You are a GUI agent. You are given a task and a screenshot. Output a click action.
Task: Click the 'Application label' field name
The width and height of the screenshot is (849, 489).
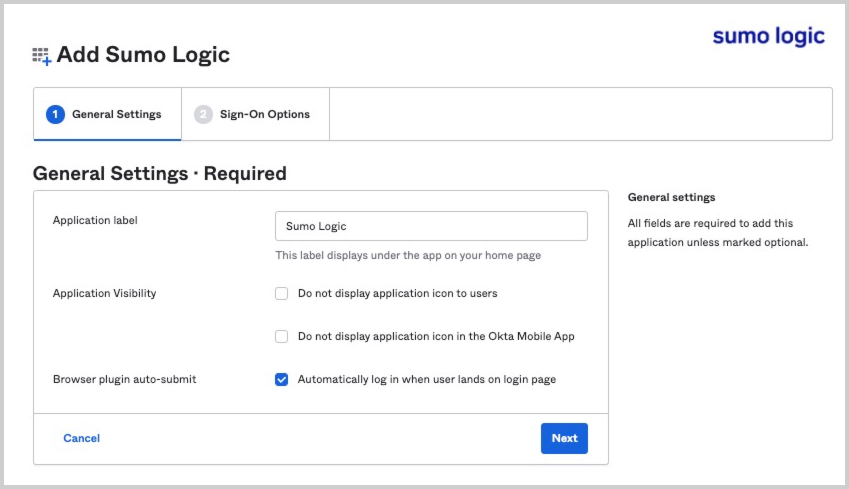(95, 220)
